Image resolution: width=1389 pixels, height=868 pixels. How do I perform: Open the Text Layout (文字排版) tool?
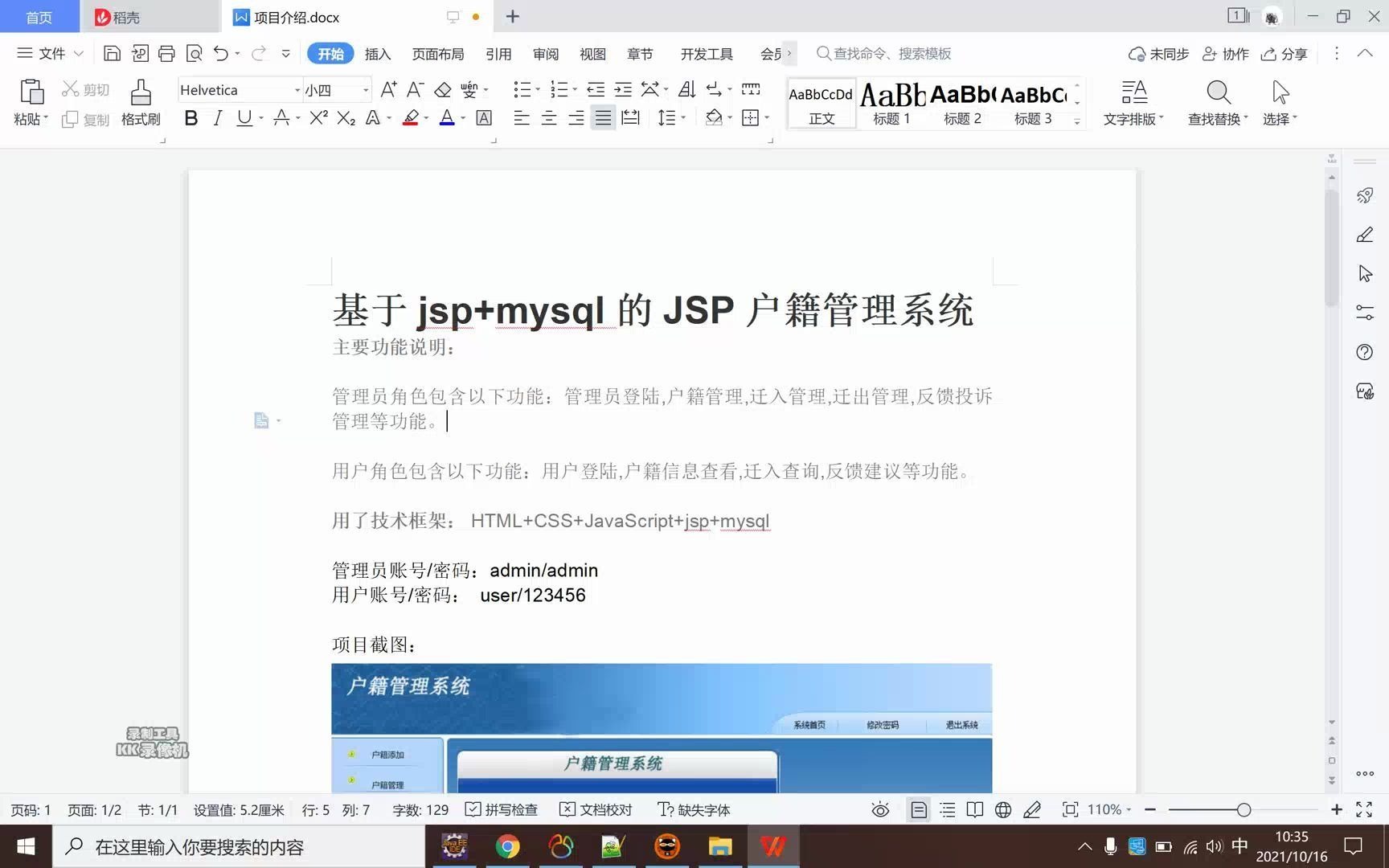click(1133, 103)
